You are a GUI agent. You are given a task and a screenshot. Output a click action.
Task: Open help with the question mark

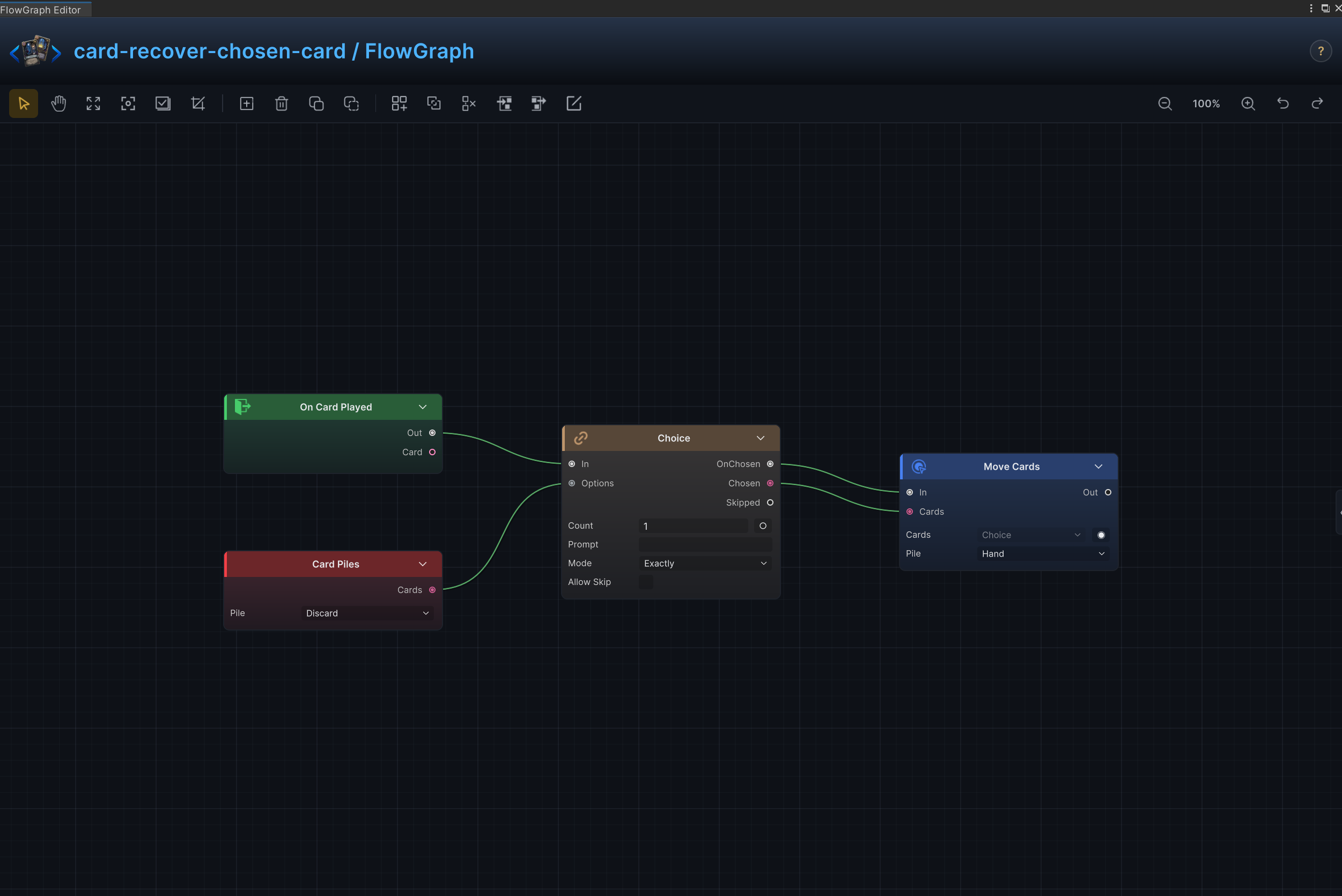(1321, 51)
